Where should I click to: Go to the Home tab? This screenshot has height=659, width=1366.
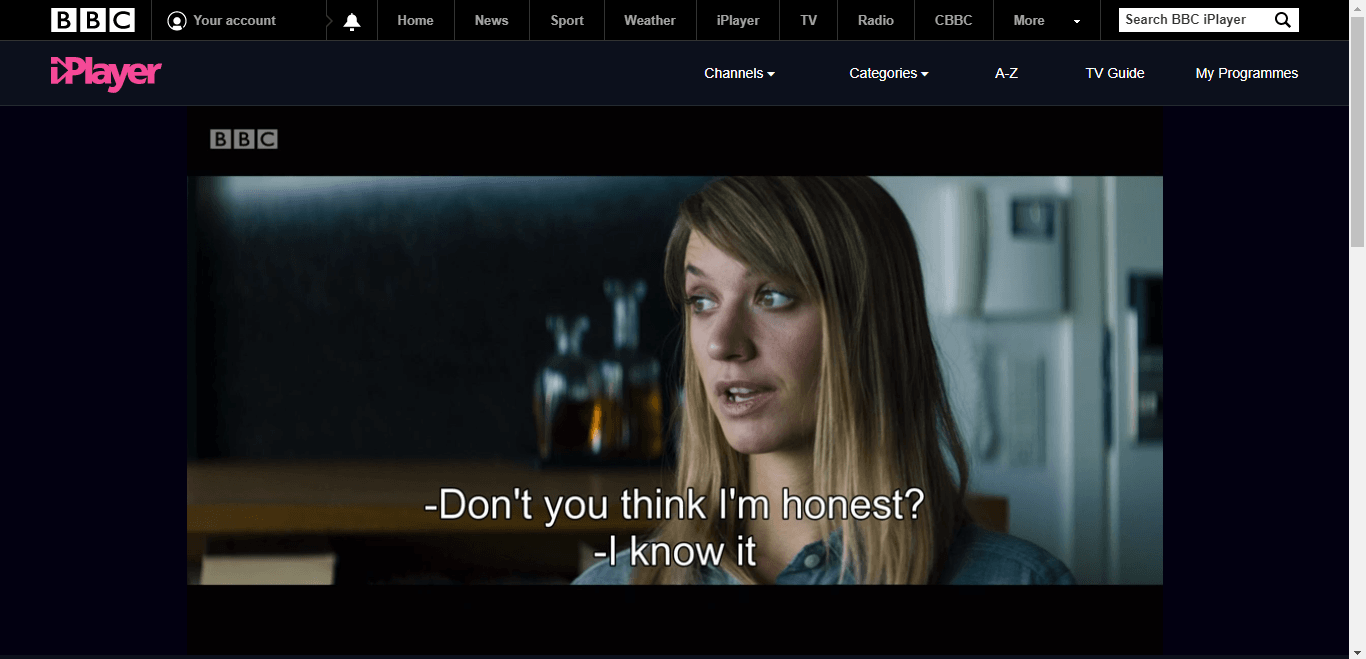pos(415,20)
